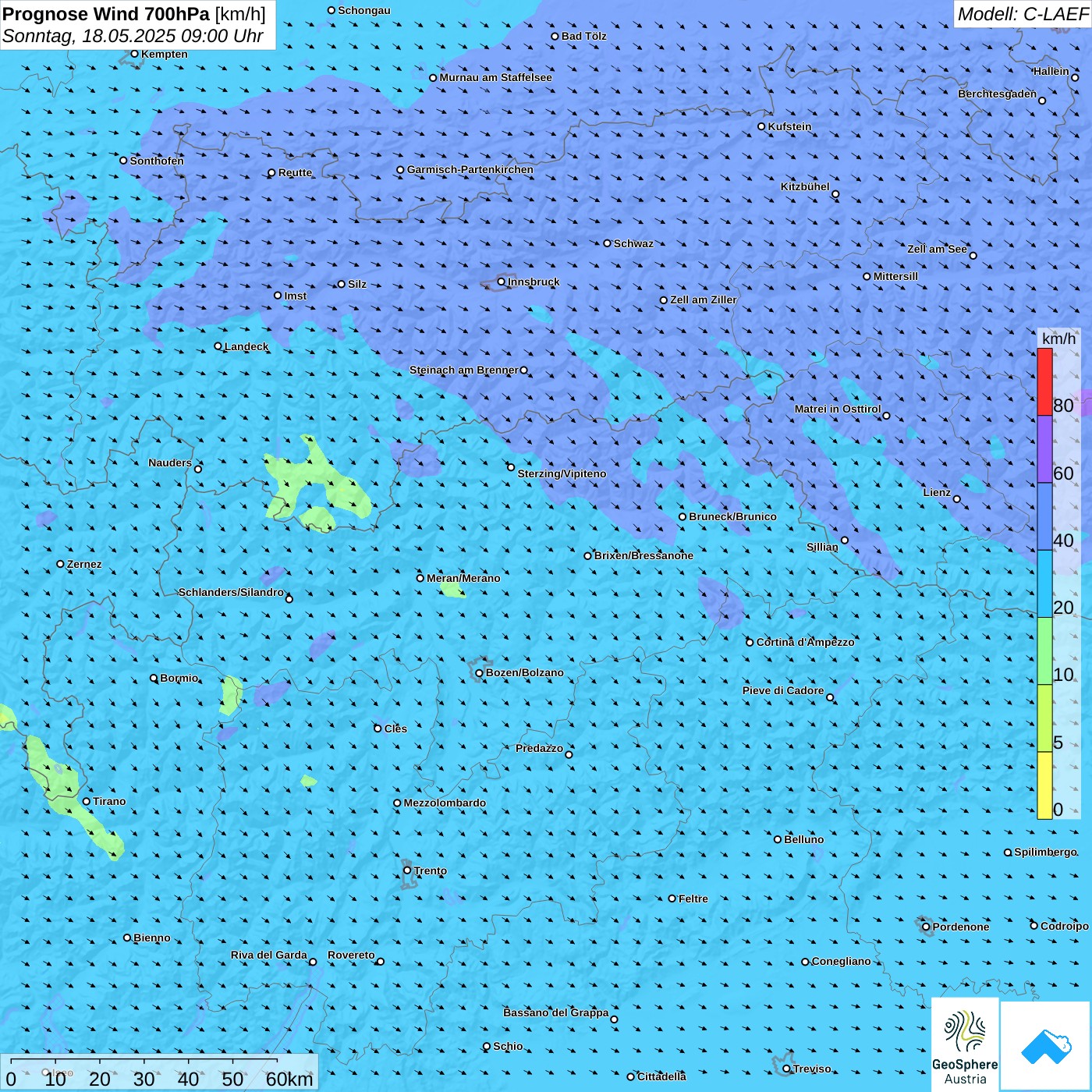Click the Riva del Garda label
Viewport: 1092px width, 1092px height.
(269, 955)
